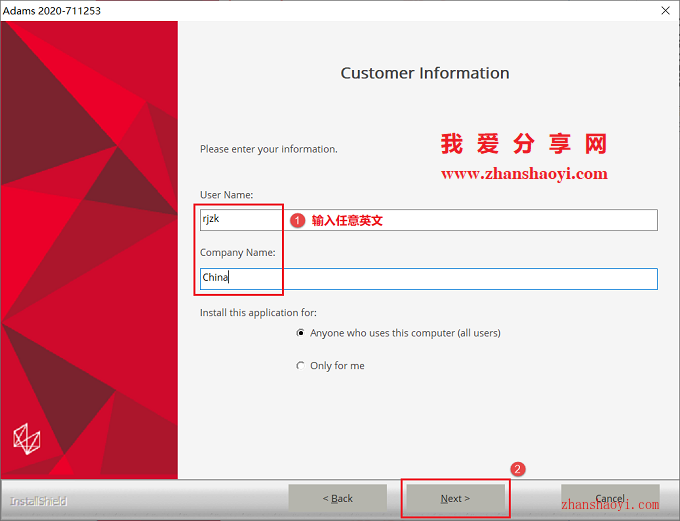Click the Hexagon logo in red panel

coord(27,439)
